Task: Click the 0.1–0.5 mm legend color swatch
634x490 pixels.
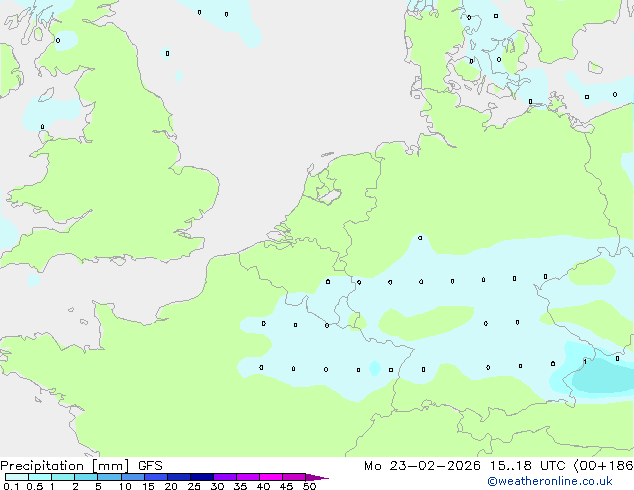Action: [17, 477]
